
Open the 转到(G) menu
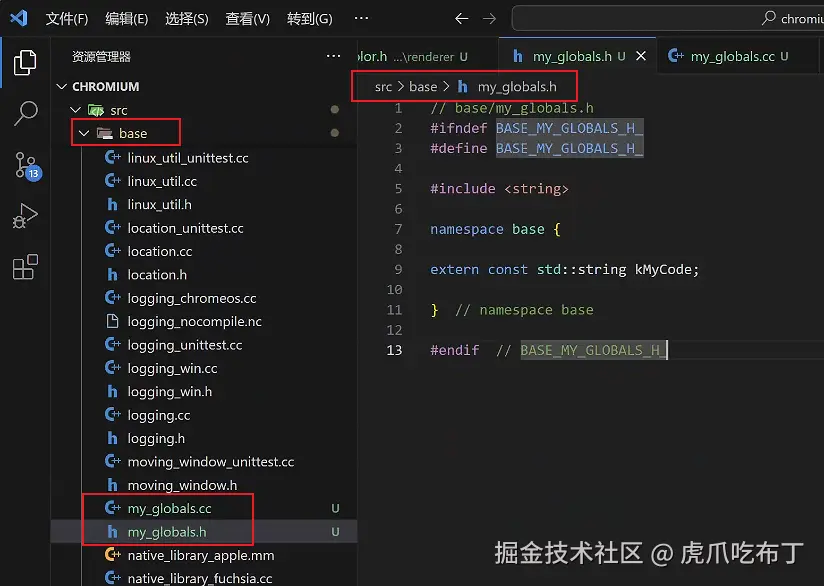point(310,19)
